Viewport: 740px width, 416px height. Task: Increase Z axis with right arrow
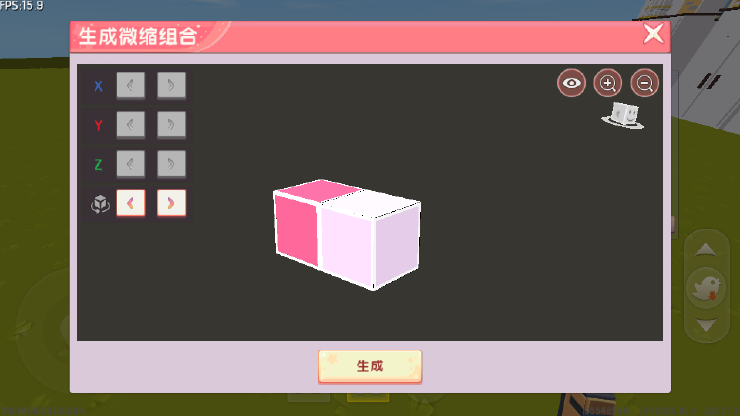(x=171, y=164)
